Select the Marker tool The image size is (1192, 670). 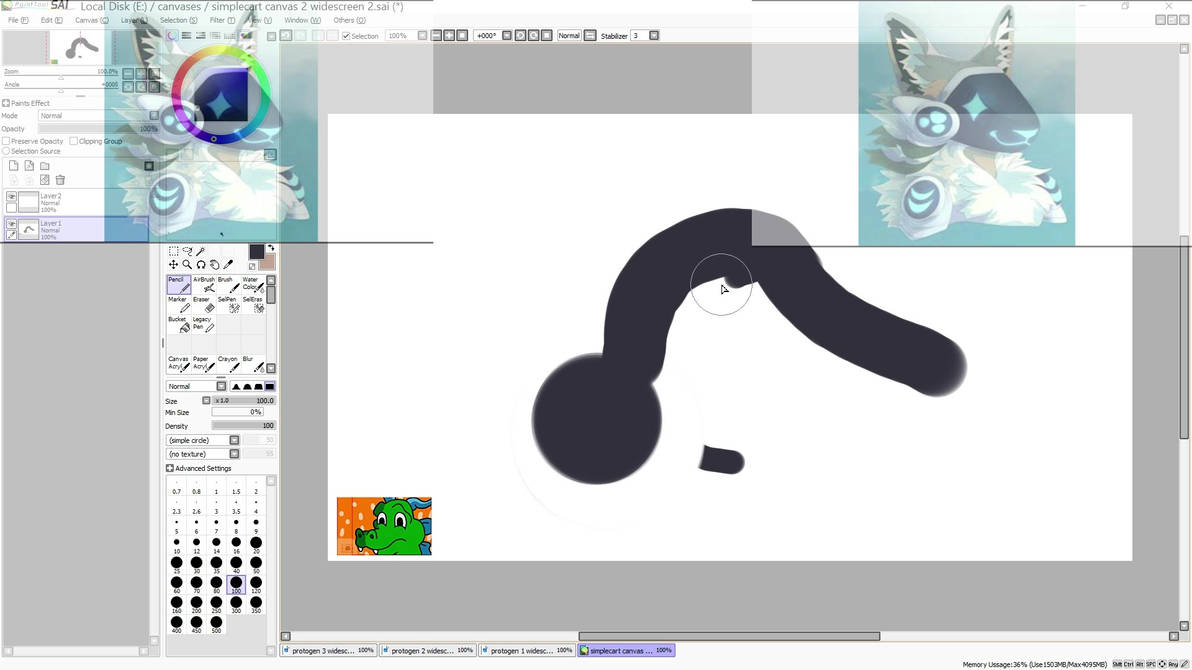(179, 303)
